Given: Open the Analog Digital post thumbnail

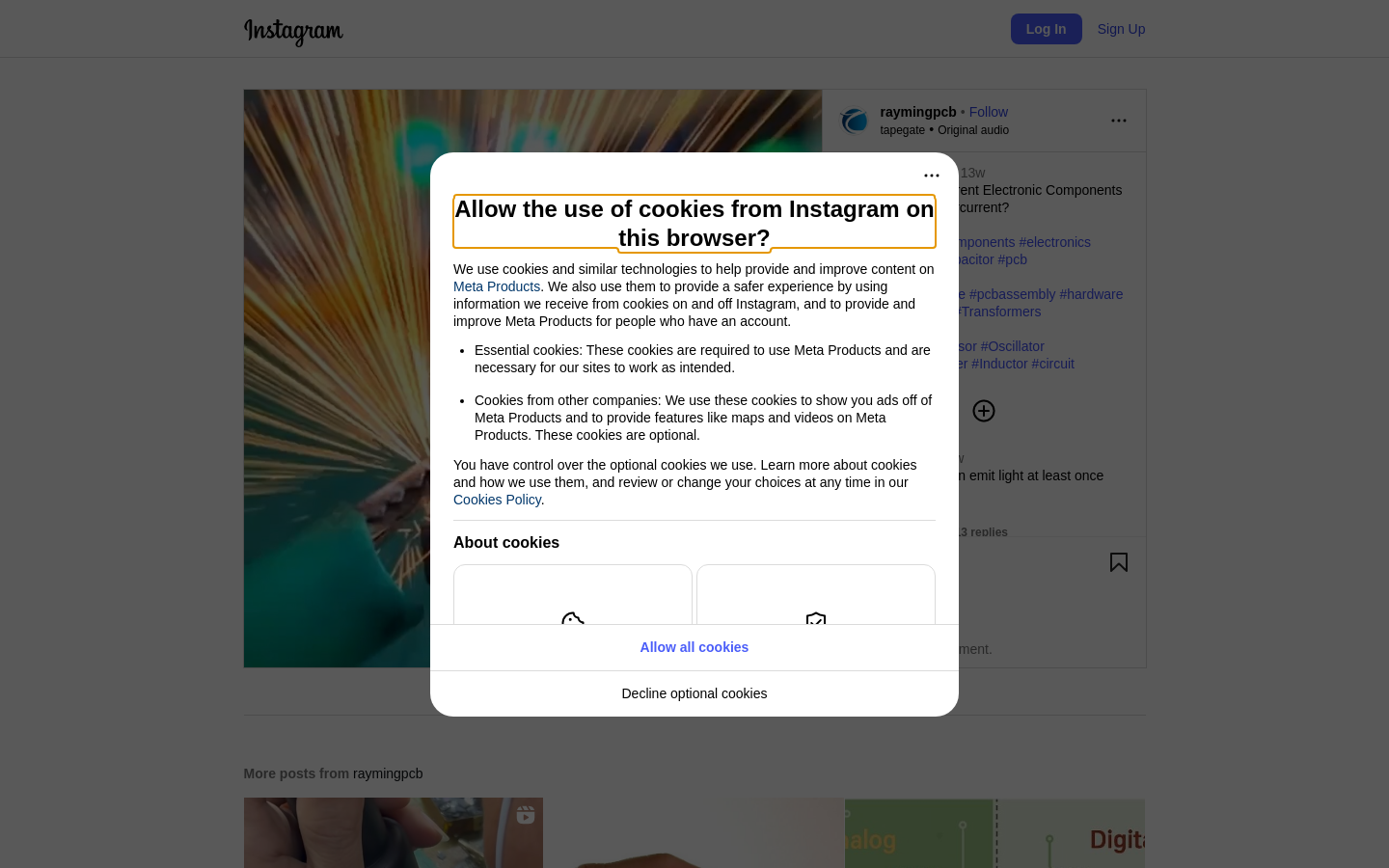Looking at the screenshot, I should (995, 833).
